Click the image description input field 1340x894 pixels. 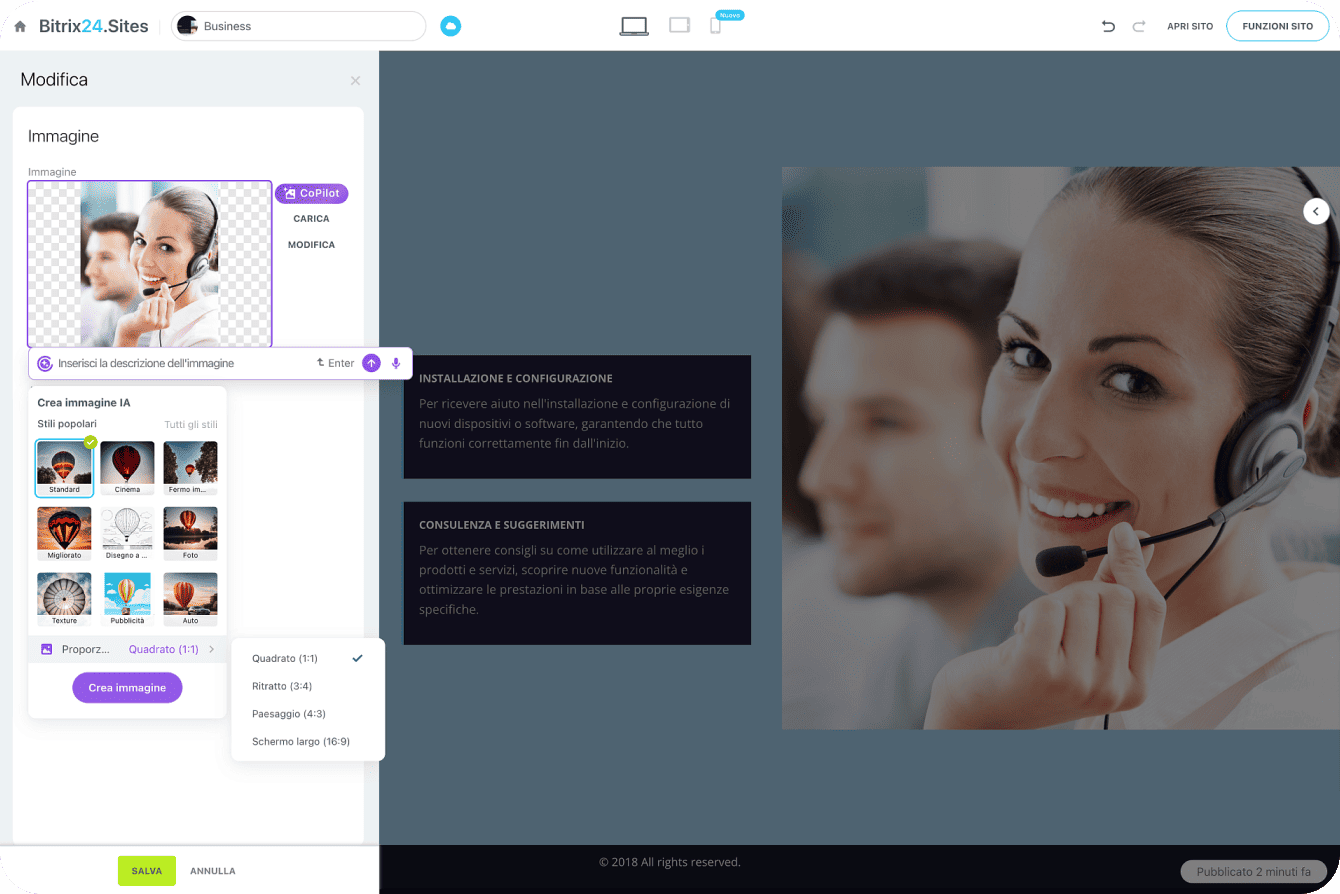tap(180, 363)
